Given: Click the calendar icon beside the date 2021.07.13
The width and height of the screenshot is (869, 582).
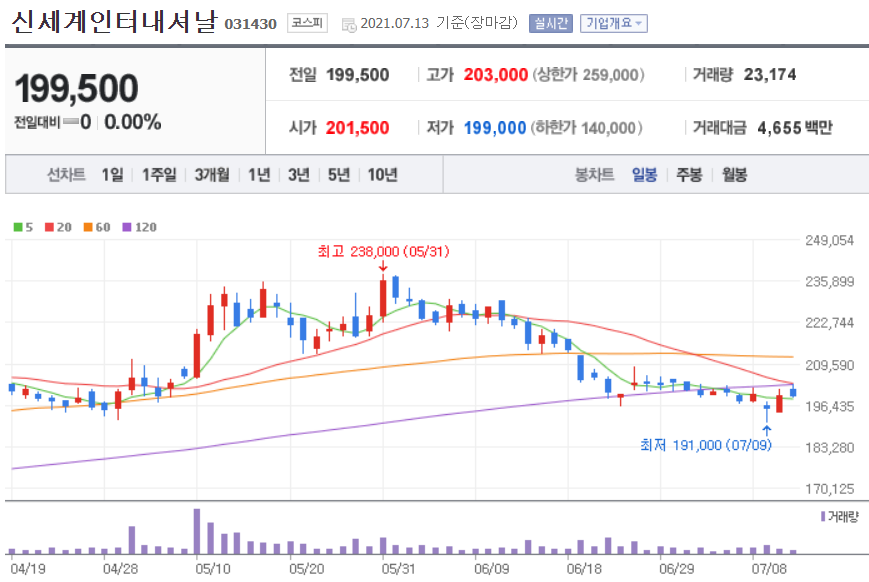Looking at the screenshot, I should point(349,24).
